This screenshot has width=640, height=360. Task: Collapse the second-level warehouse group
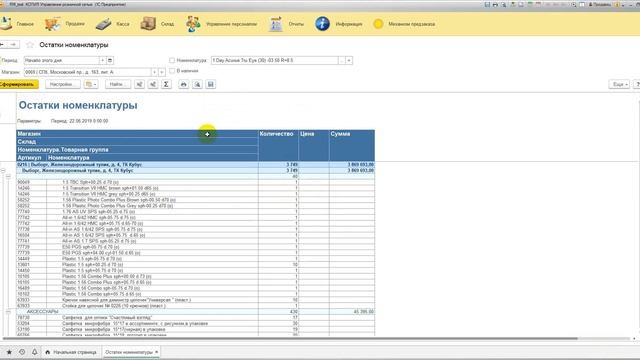[8, 176]
